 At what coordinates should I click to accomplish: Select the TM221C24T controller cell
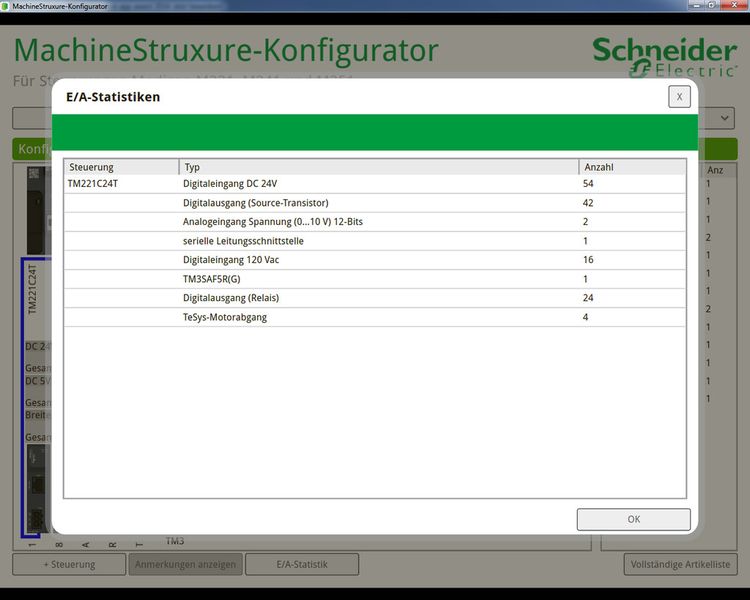[x=92, y=184]
